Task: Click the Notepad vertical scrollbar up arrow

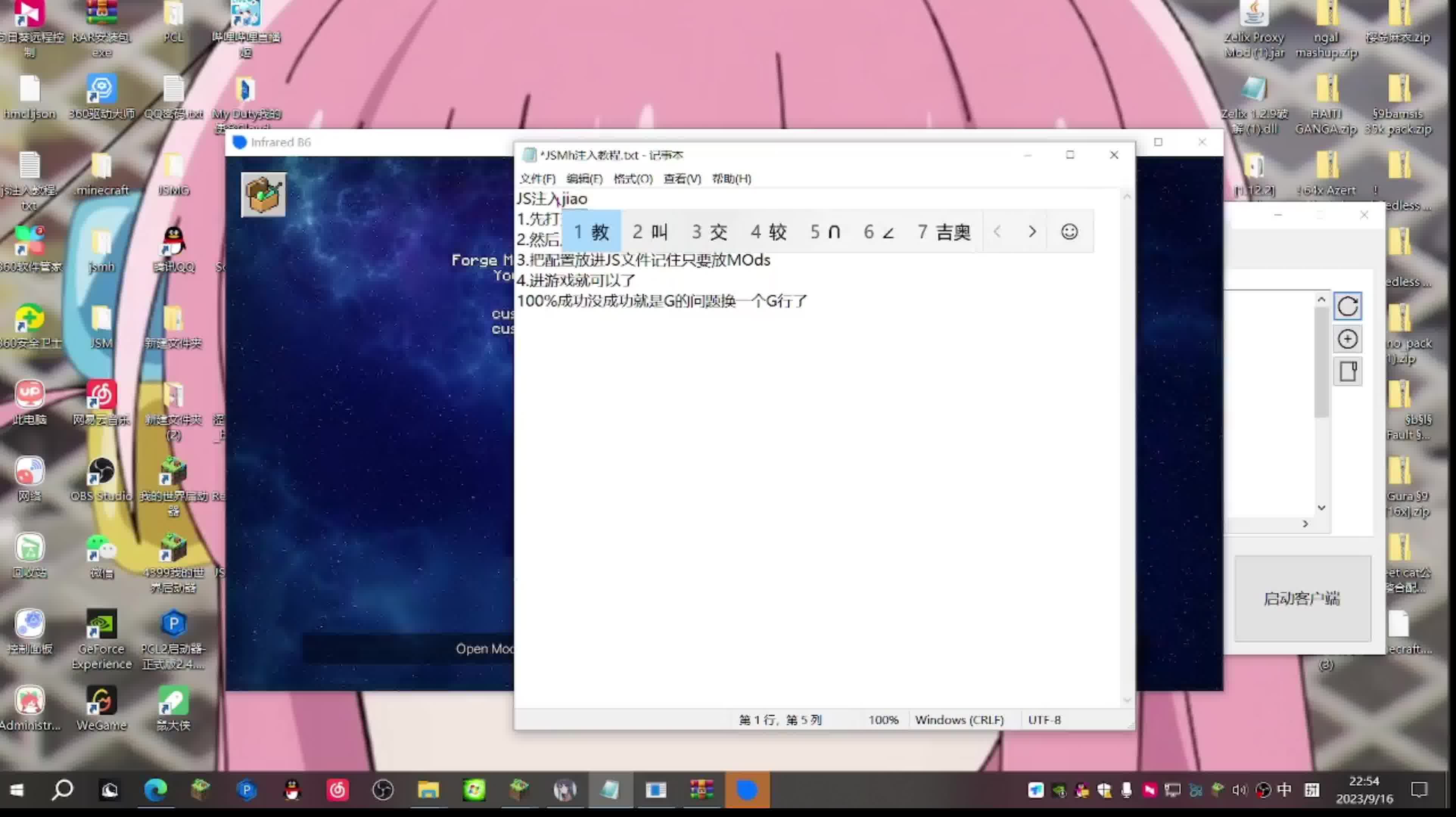Action: [x=1126, y=197]
